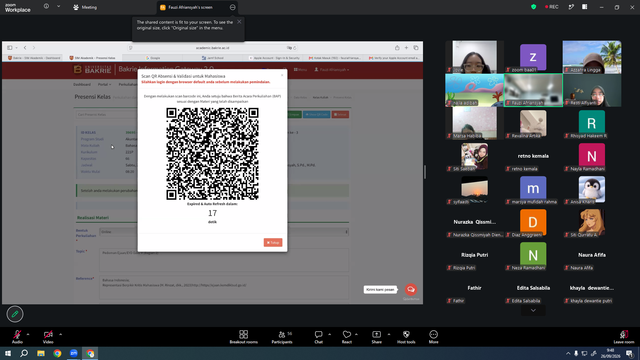Image resolution: width=640 pixels, height=360 pixels.
Task: Expand share options arrow next to Share
Action: pos(389,334)
